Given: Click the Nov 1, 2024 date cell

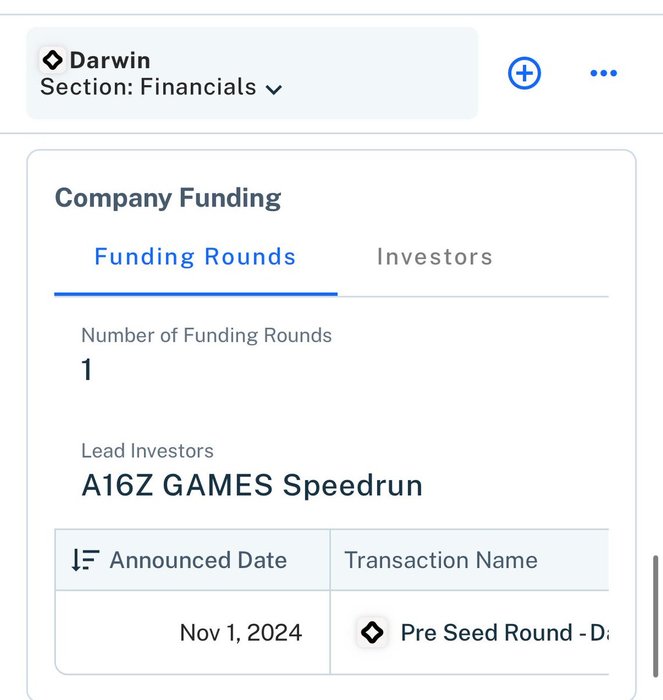Looking at the screenshot, I should (x=240, y=632).
